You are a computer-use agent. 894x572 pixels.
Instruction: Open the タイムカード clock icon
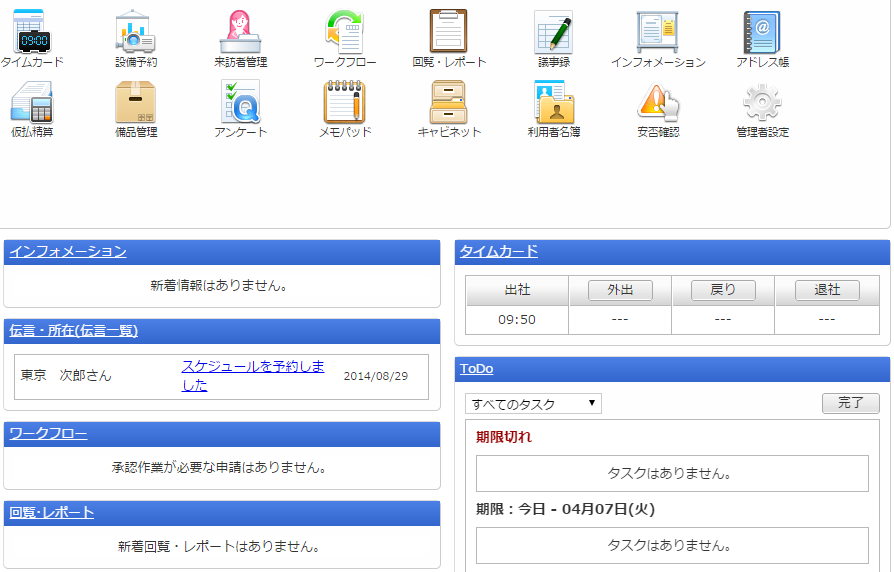(31, 32)
